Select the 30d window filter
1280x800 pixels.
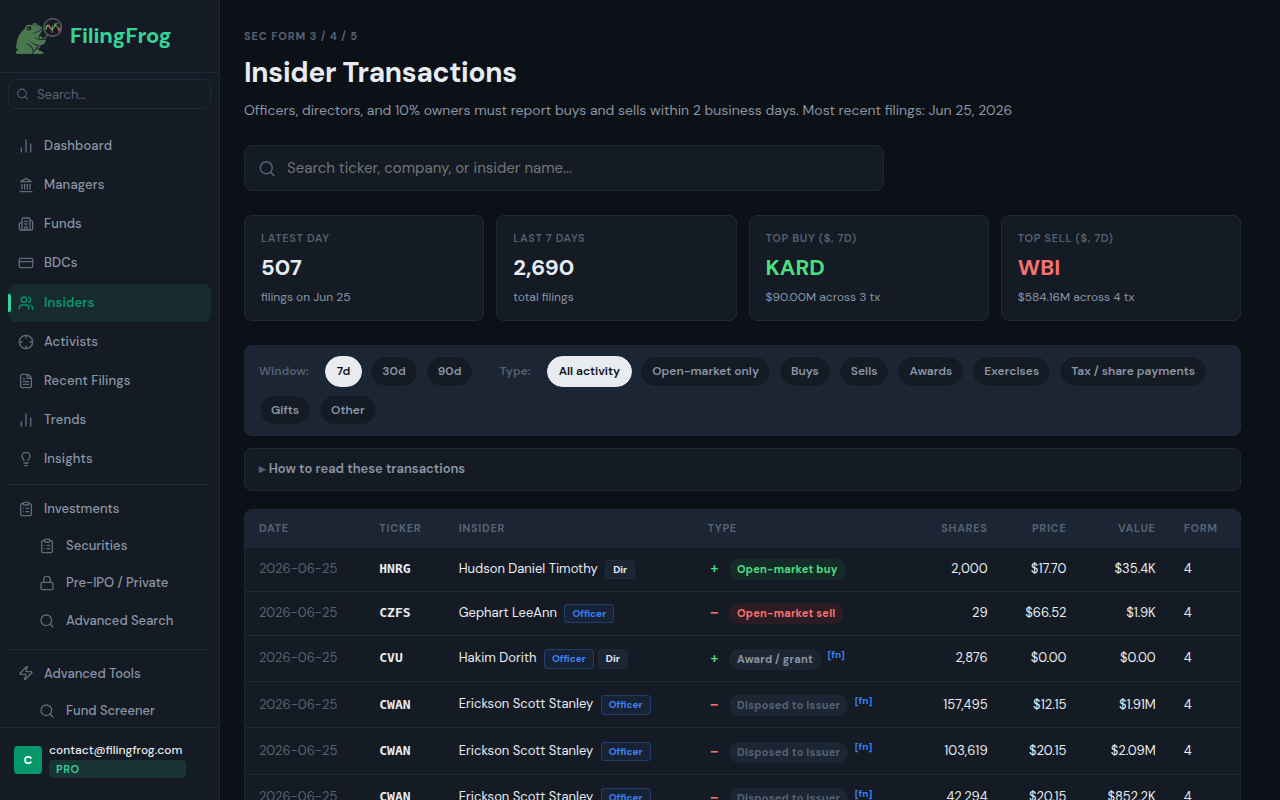coord(394,371)
